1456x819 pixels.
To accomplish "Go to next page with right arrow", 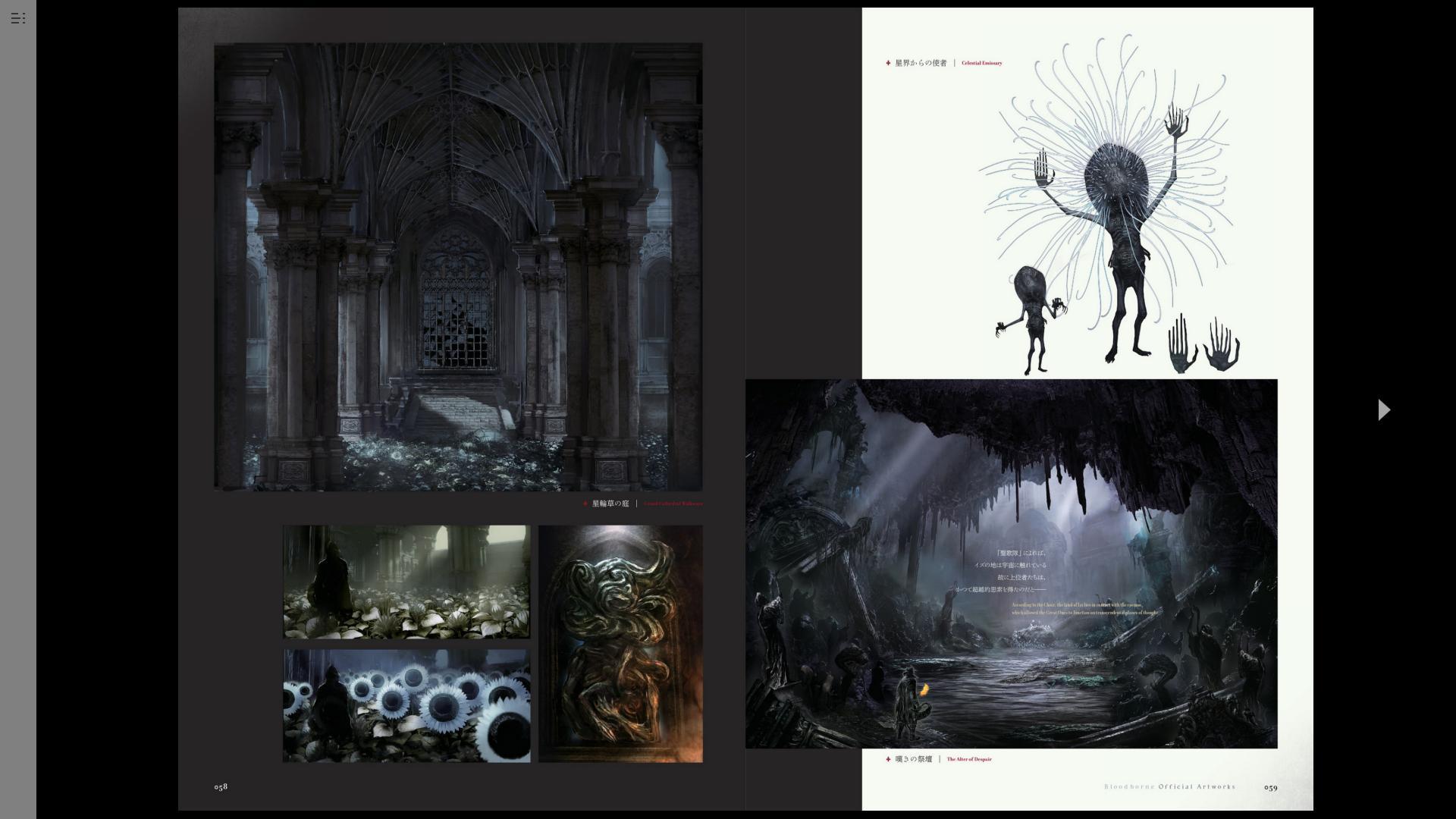I will tap(1383, 410).
